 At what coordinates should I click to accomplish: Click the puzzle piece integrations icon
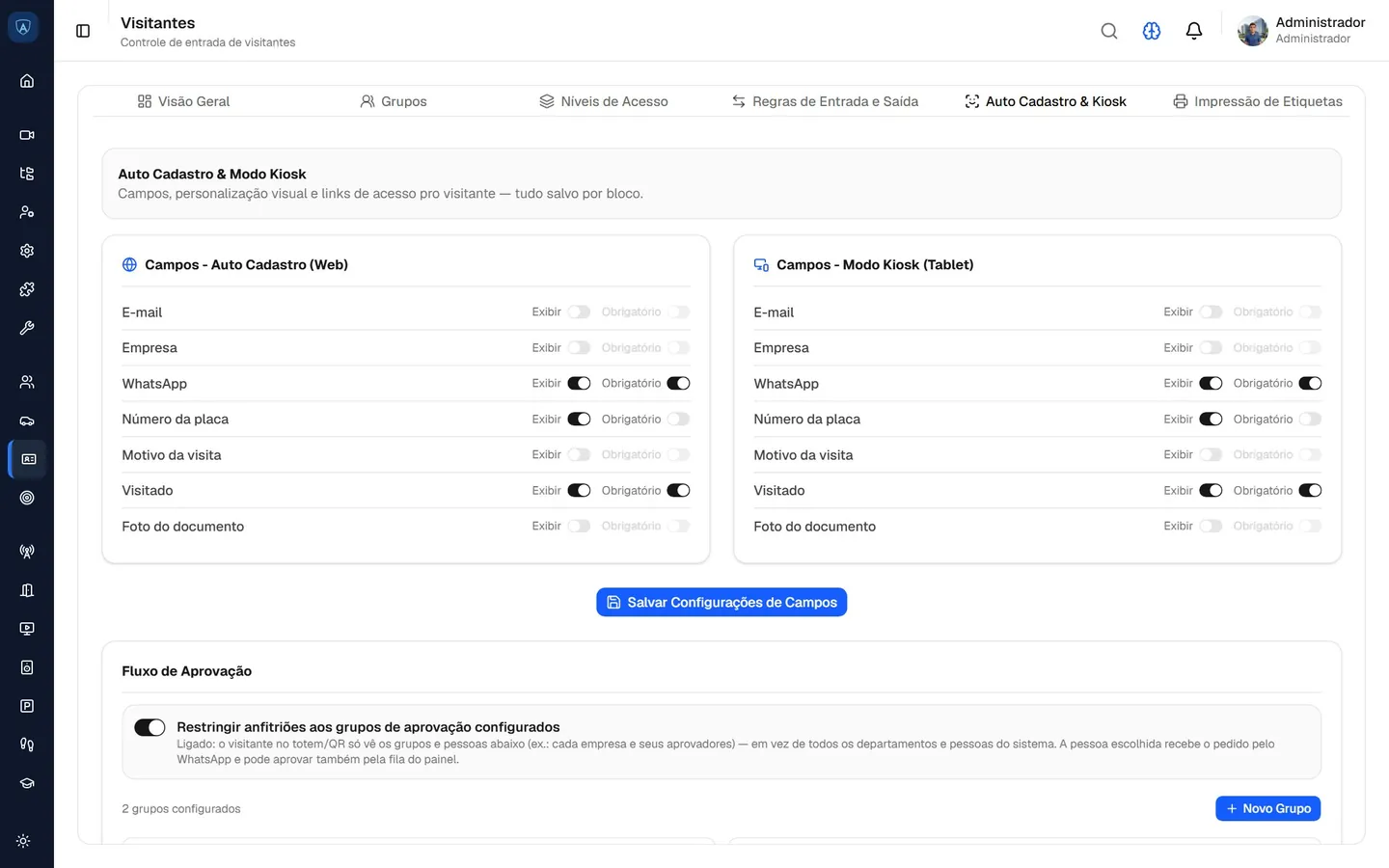tap(27, 289)
